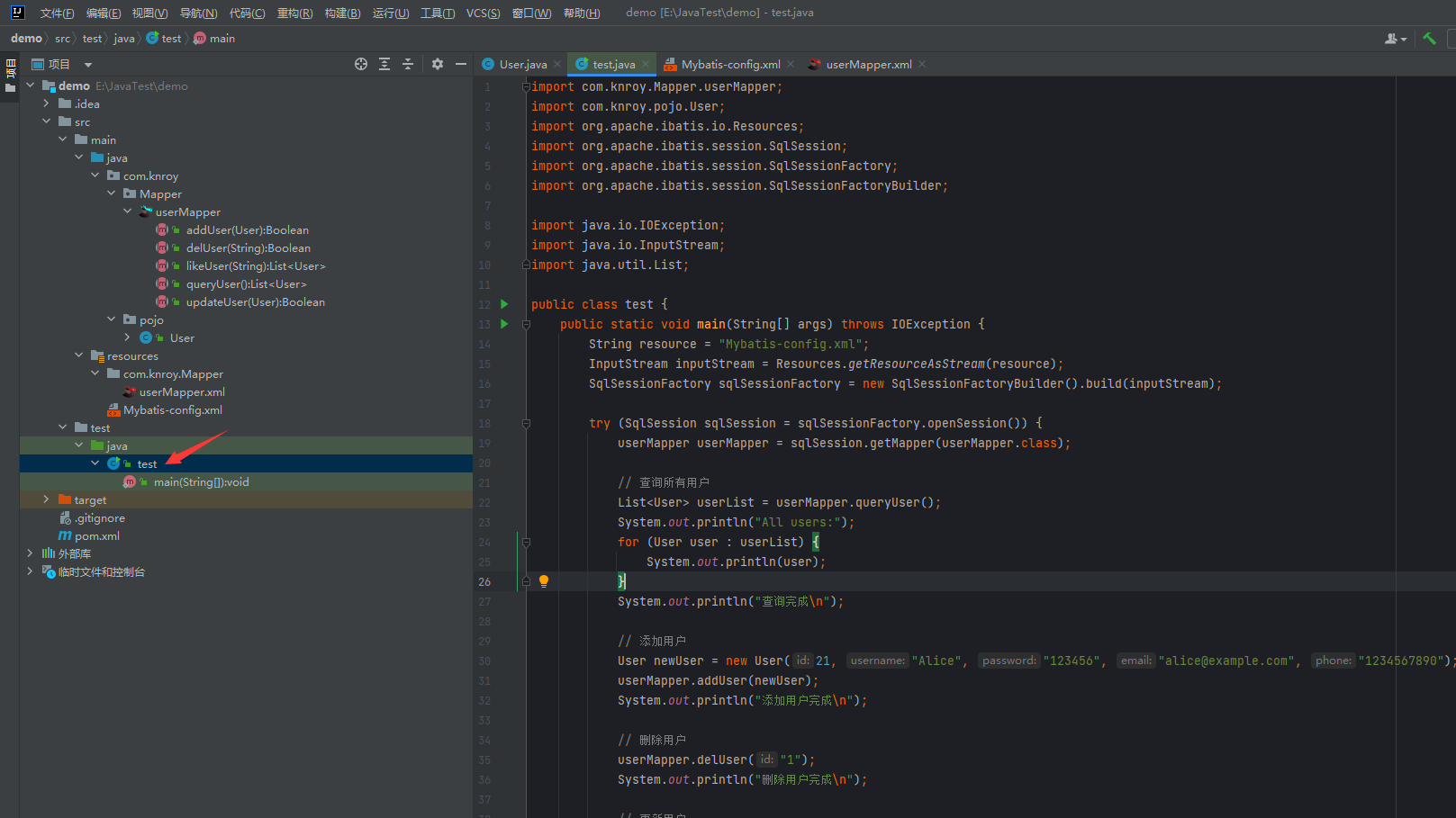Click the green run arrow beside main method

click(504, 324)
